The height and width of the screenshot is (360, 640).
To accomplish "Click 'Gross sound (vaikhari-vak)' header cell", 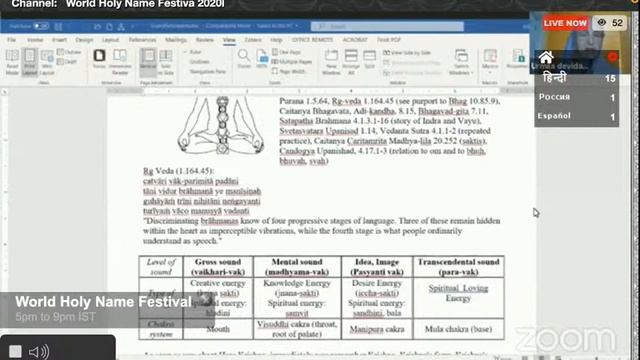I will 218,267.
